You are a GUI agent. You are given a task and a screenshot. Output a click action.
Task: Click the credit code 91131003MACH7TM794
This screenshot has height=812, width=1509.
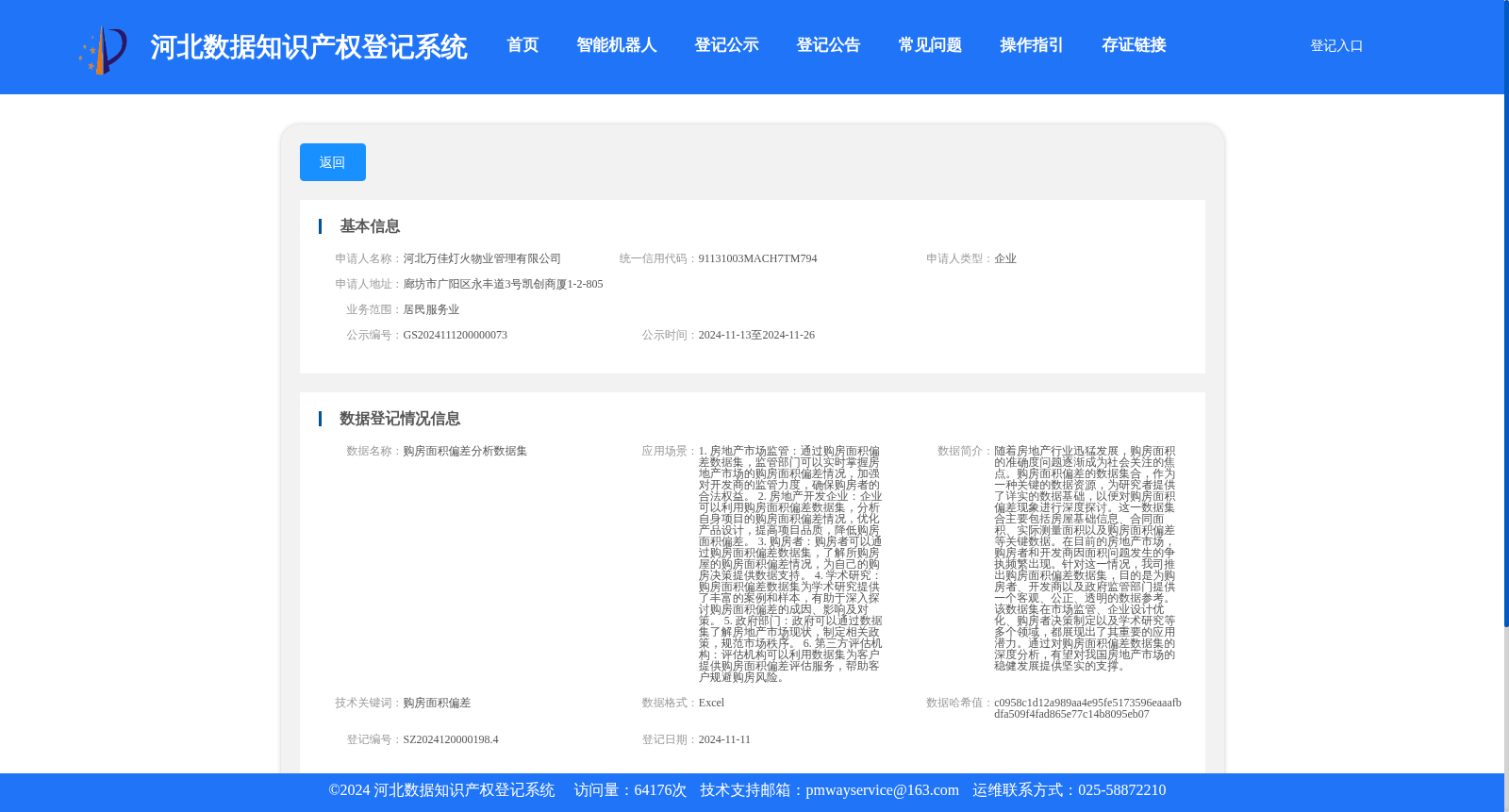757,258
